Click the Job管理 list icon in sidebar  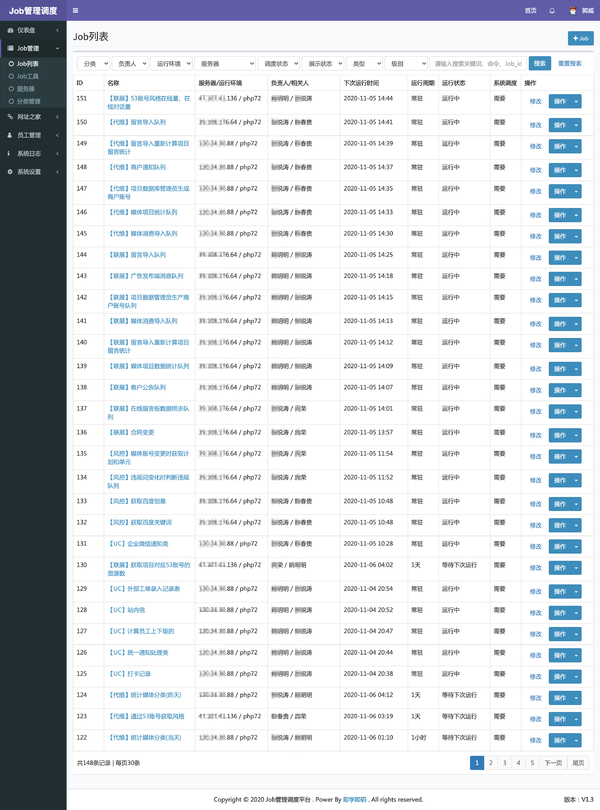tap(10, 48)
